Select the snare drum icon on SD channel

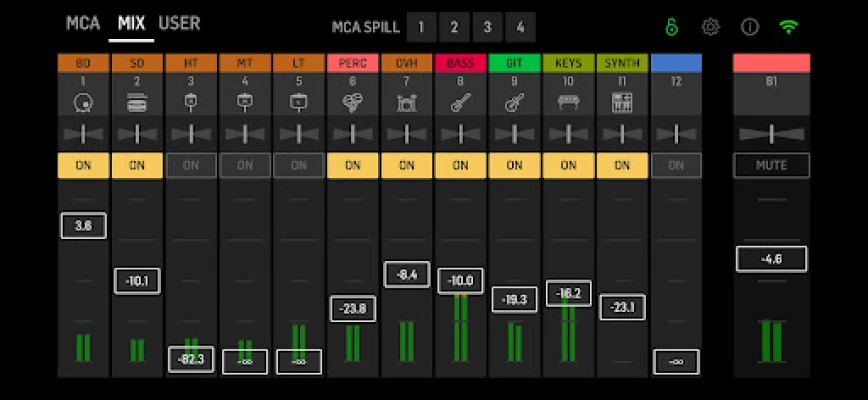(137, 101)
